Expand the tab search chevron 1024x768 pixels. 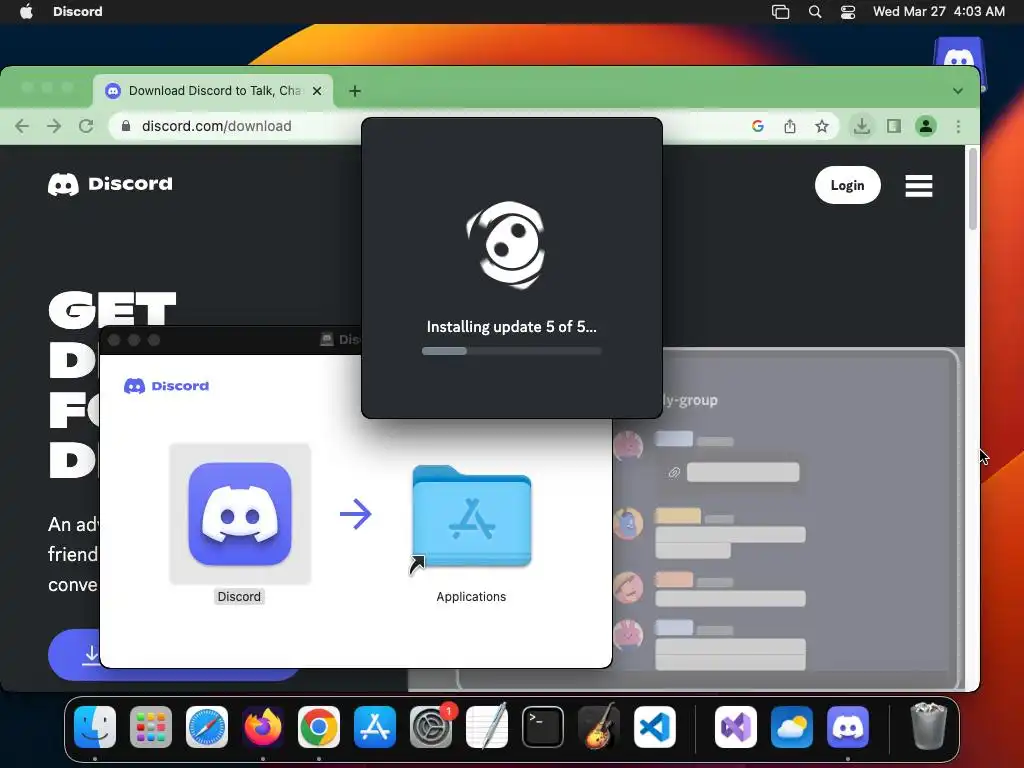[x=957, y=91]
